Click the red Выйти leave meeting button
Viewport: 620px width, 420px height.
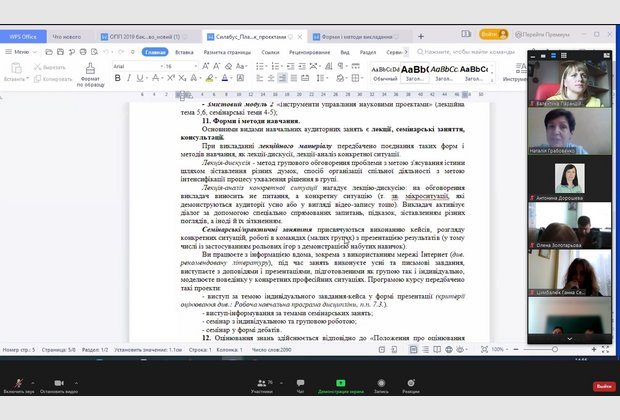pyautogui.click(x=604, y=385)
